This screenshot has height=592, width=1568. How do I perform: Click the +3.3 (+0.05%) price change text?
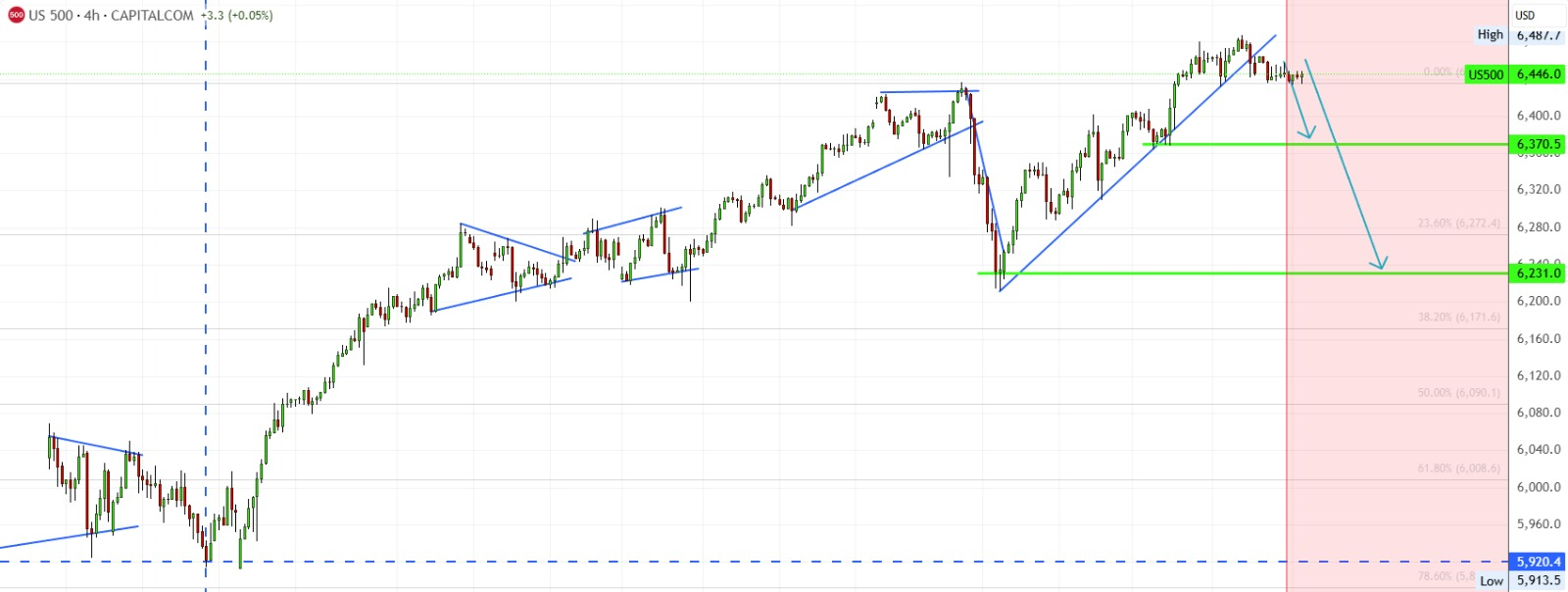point(238,16)
